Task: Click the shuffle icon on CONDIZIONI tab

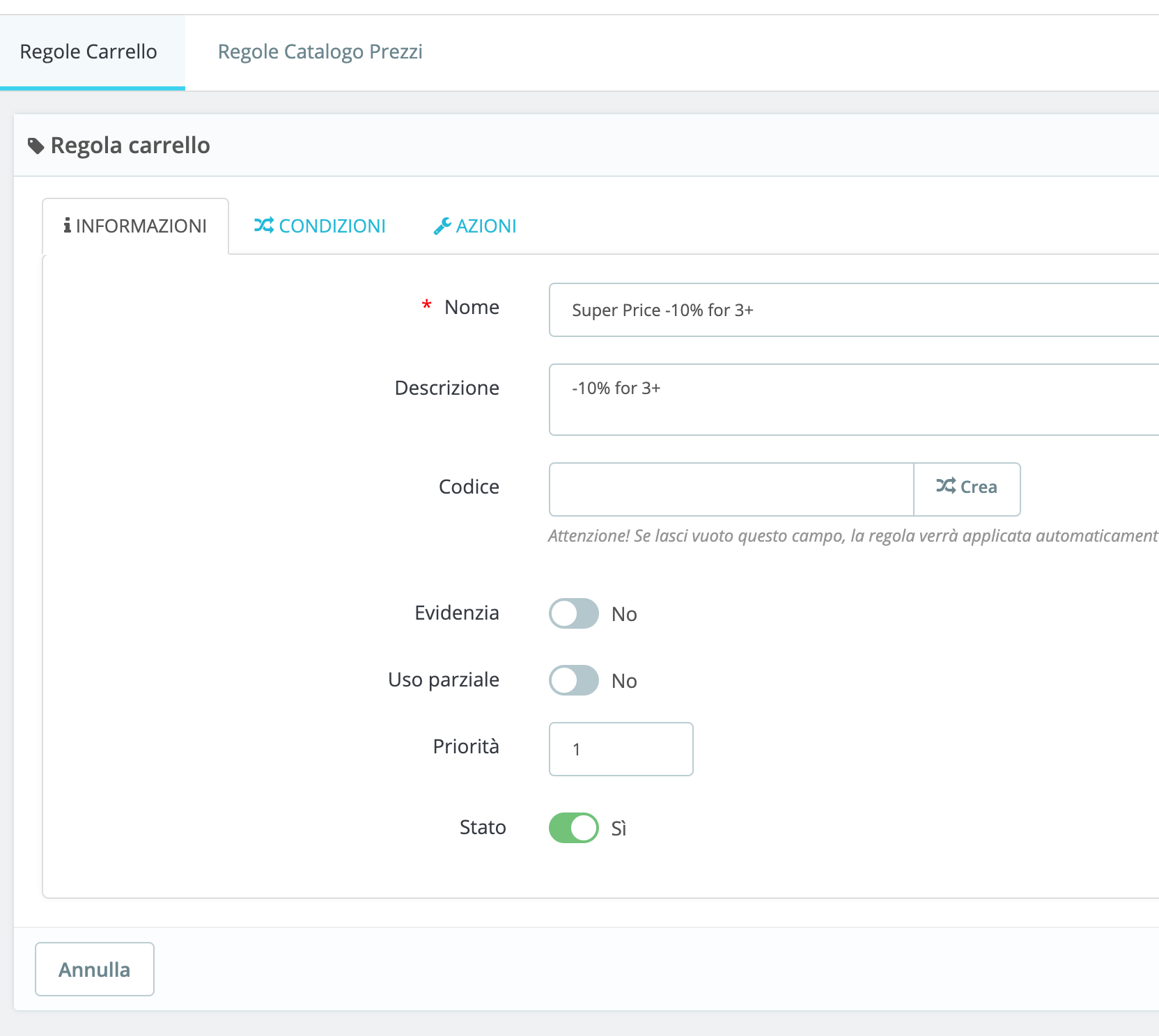Action: point(263,226)
